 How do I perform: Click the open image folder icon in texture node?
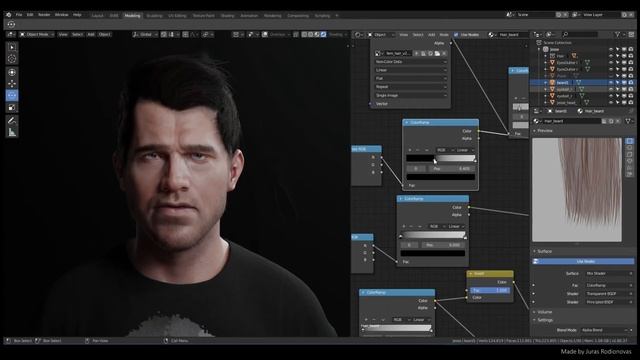[437, 53]
